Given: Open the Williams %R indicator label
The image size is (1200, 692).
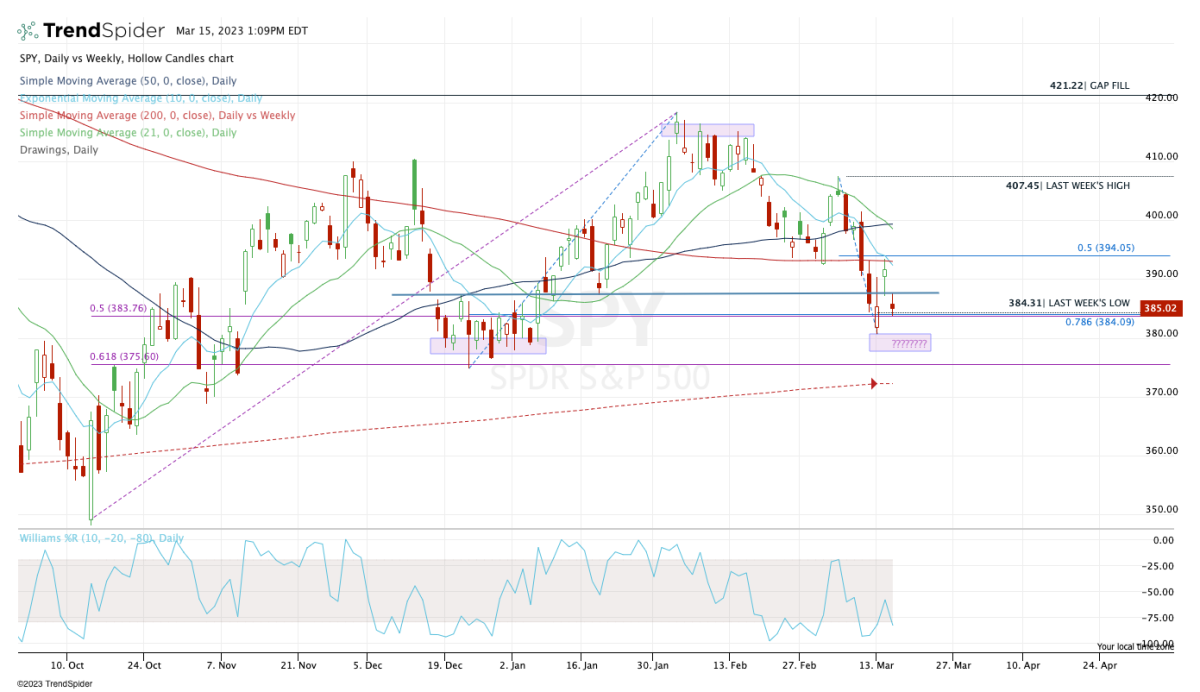Looking at the screenshot, I should pyautogui.click(x=101, y=538).
